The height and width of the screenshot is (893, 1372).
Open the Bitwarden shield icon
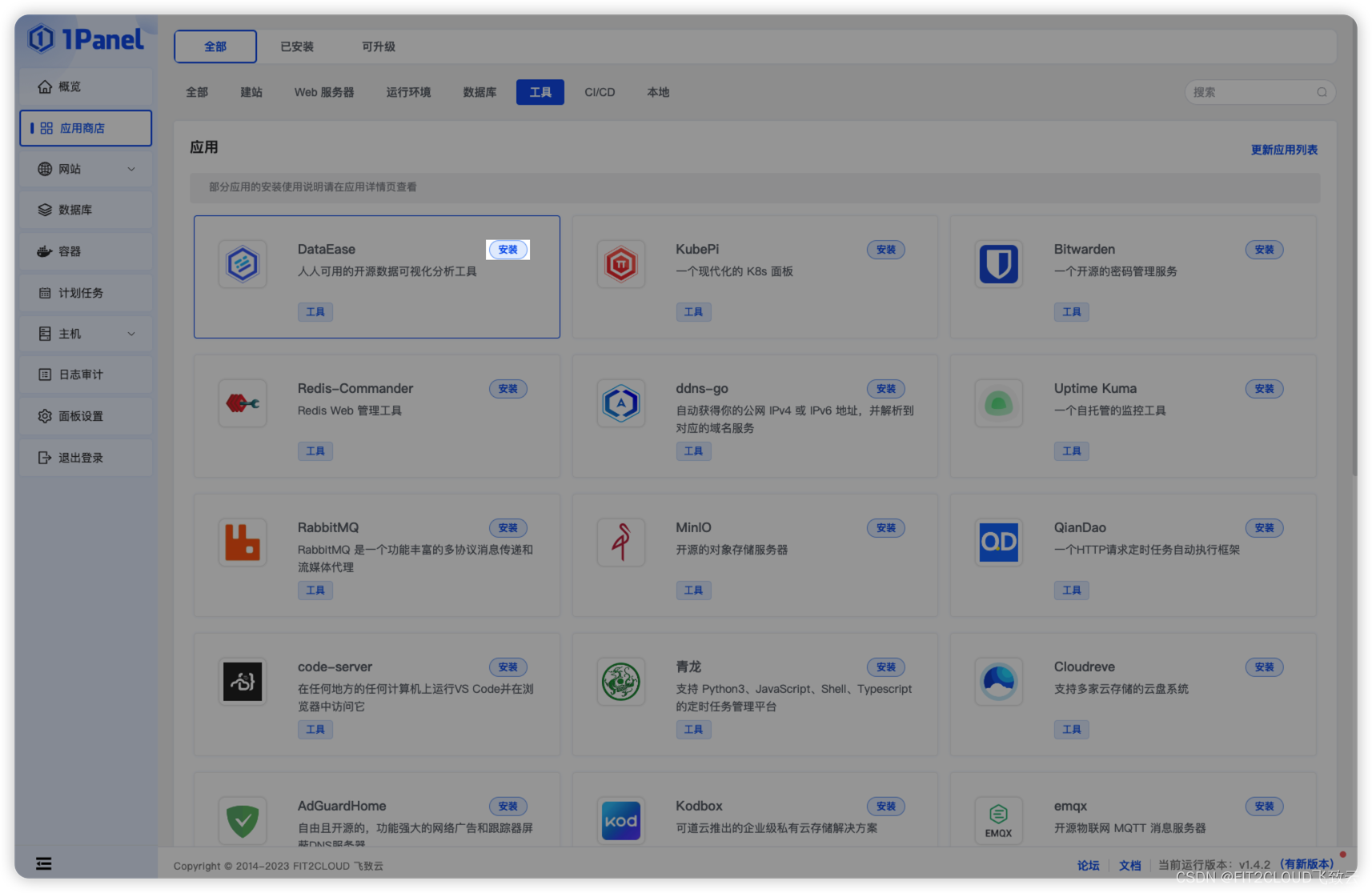(999, 264)
